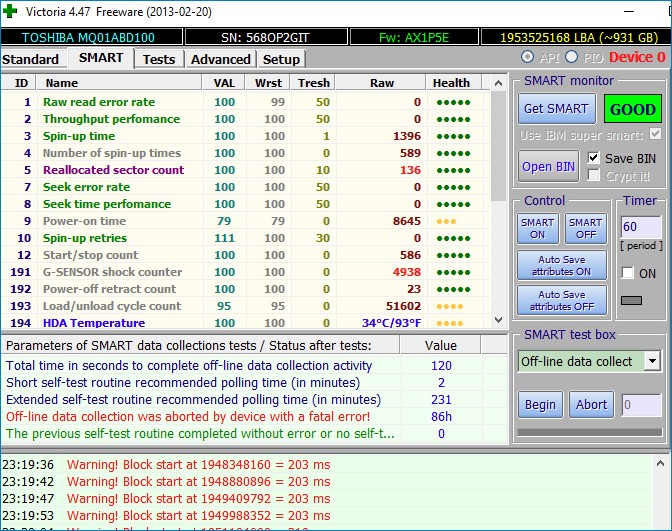Expand the Off-line data collect dropdown
The width and height of the screenshot is (672, 531).
652,361
